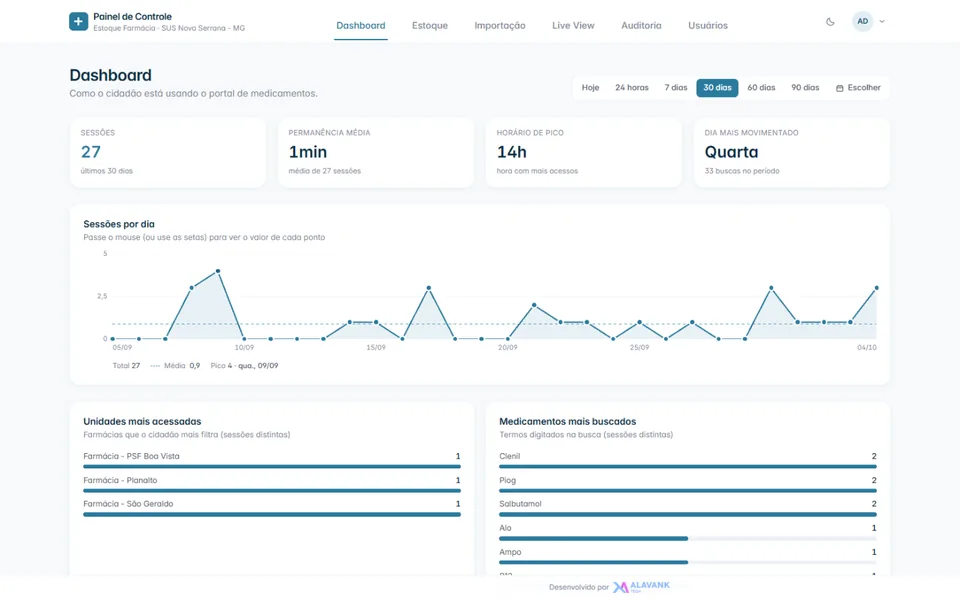Click the Média 0,9 legend entry
This screenshot has height=600, width=960.
point(175,366)
